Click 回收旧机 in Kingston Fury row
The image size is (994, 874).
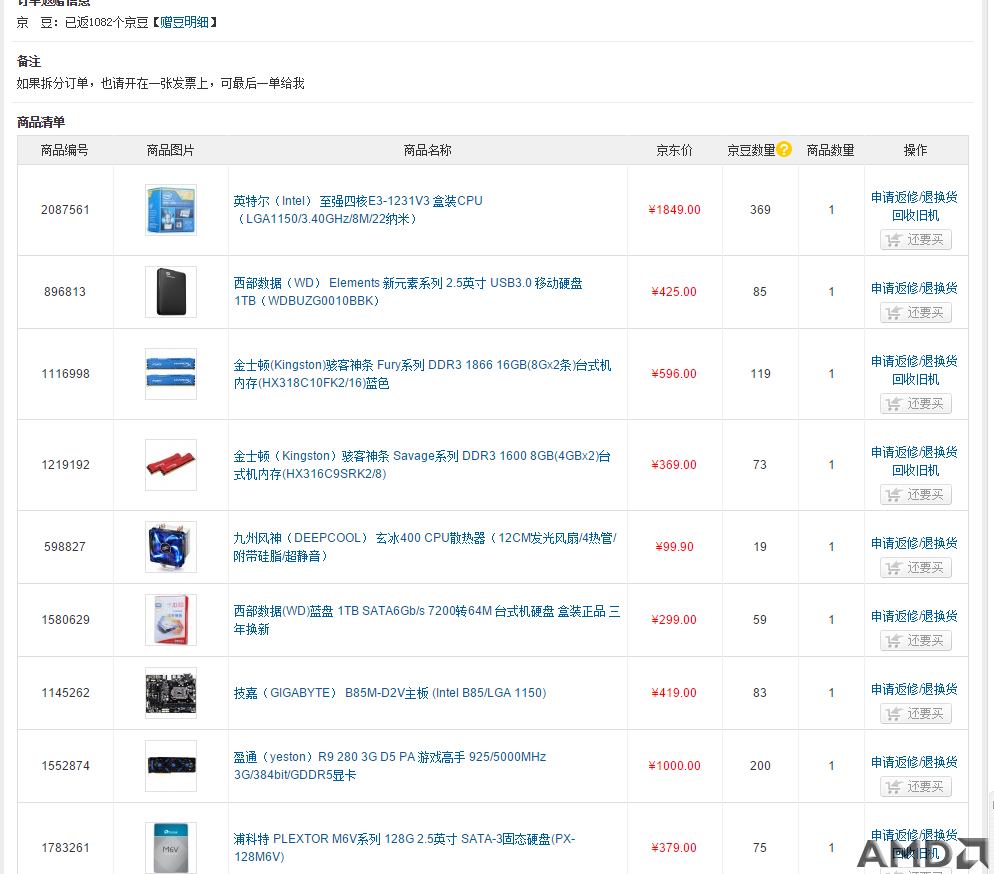pyautogui.click(x=915, y=380)
